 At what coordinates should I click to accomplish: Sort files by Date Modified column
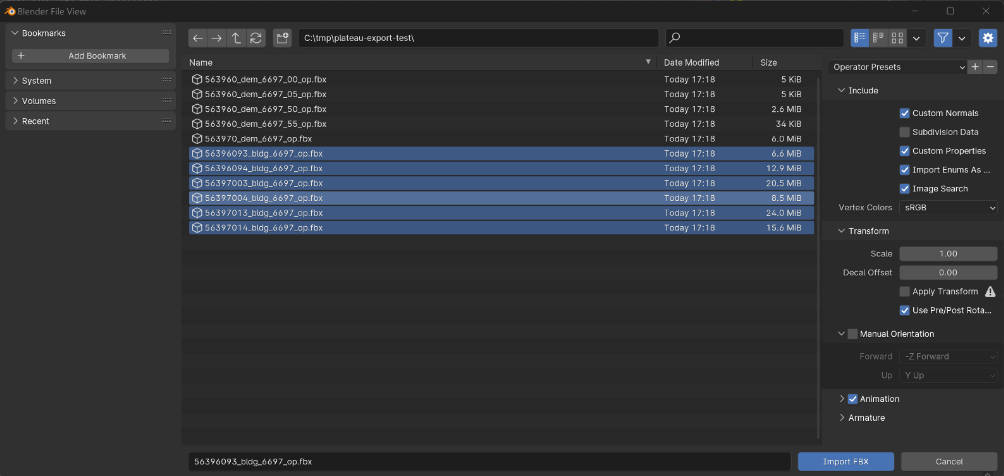[704, 63]
